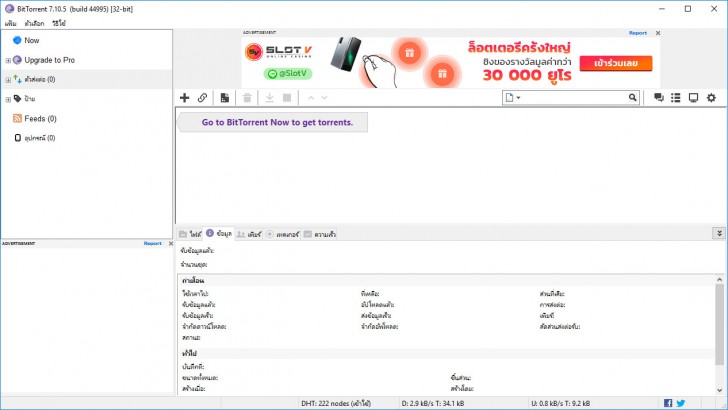Click DHT: 222 nodes status text
The height and width of the screenshot is (410, 728).
(x=336, y=403)
